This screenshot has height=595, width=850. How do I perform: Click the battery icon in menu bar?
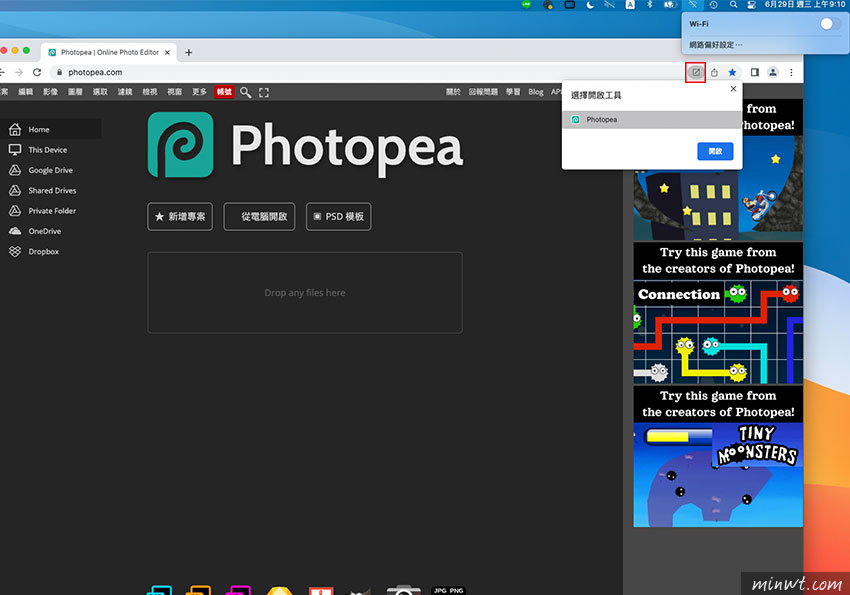click(x=670, y=5)
